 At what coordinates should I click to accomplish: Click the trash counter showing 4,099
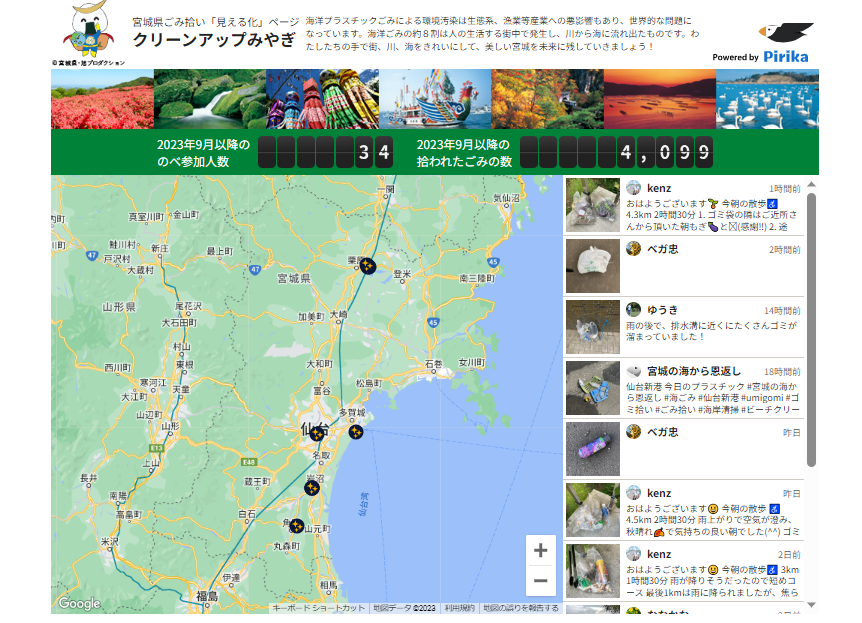(616, 152)
